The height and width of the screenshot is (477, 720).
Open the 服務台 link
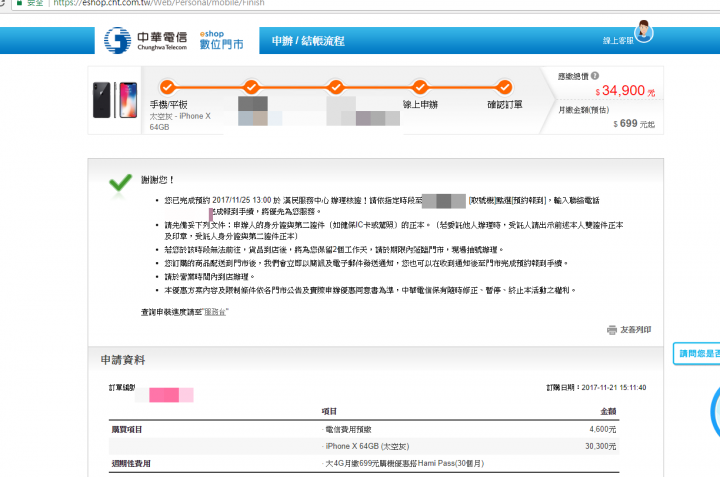pos(215,312)
